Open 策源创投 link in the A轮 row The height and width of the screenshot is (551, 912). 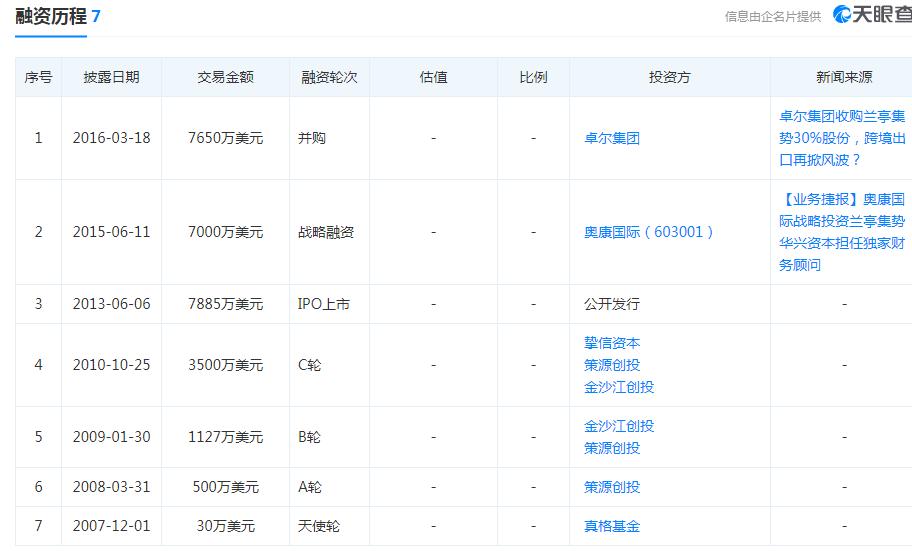click(x=611, y=487)
